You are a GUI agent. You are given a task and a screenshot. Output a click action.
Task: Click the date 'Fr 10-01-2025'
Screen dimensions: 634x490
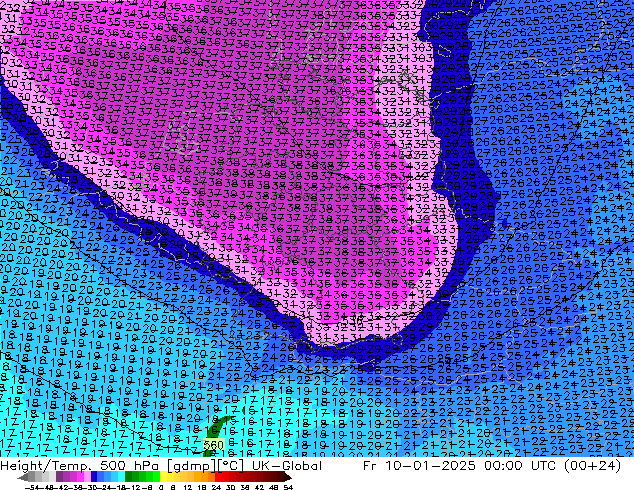419,466
